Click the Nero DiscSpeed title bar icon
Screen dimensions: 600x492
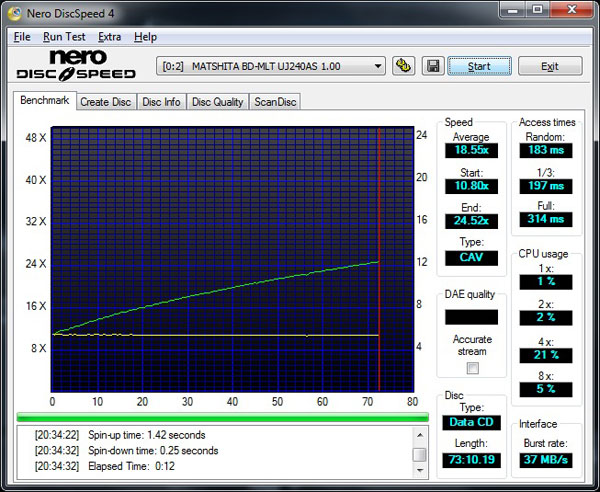point(15,13)
